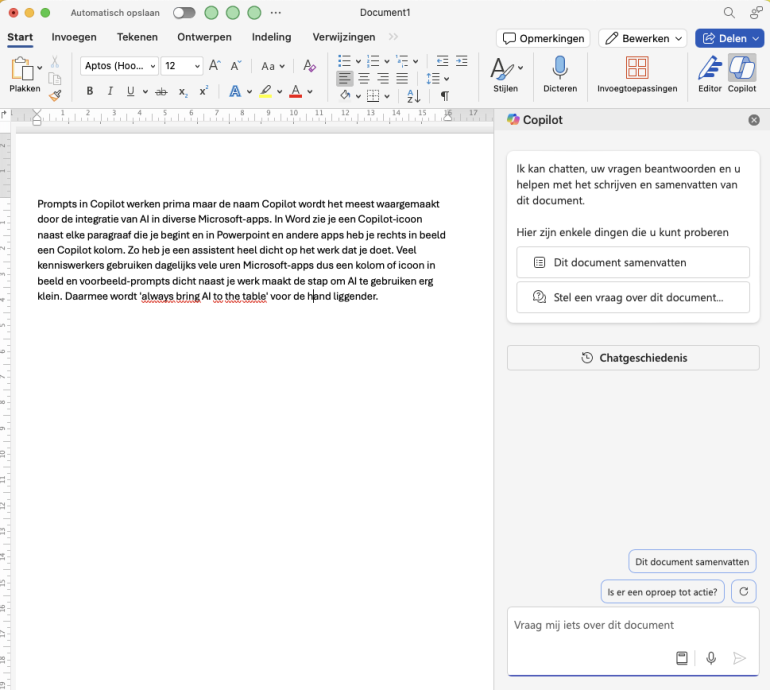The image size is (770, 690).
Task: Show more ribbon tabs with the chevron
Action: tap(393, 37)
